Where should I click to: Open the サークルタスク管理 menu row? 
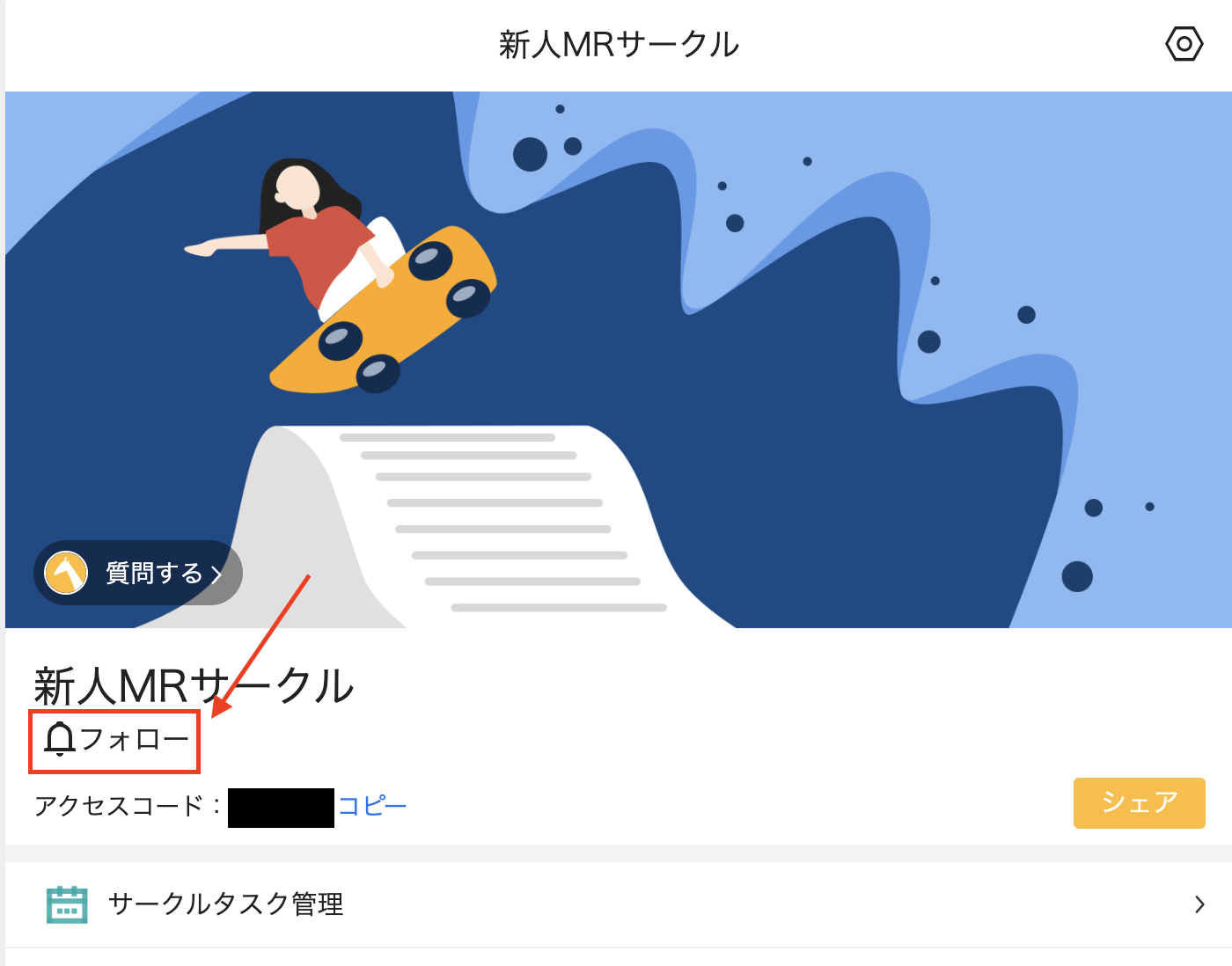(619, 904)
